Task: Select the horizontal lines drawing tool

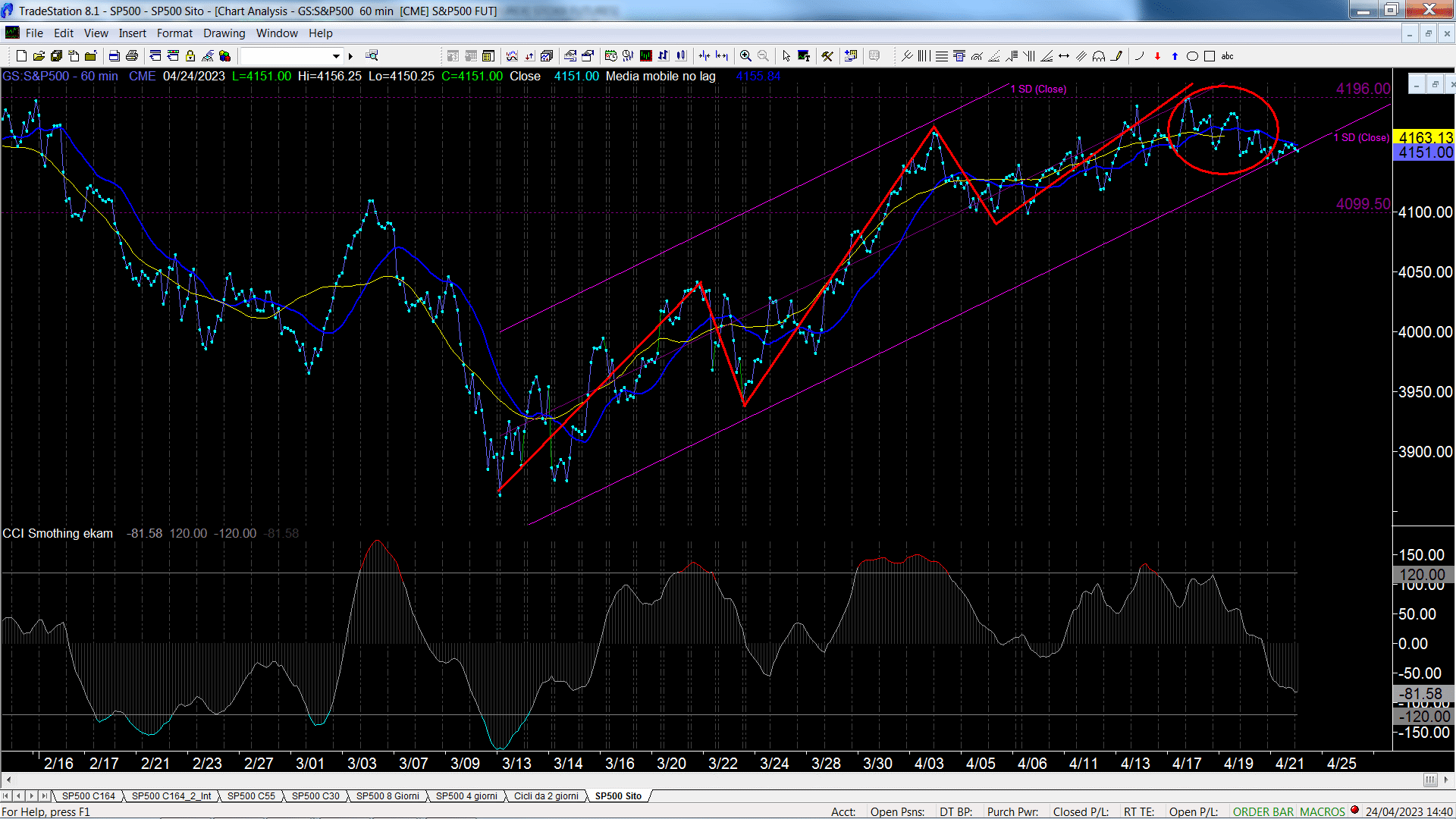Action: click(x=942, y=55)
